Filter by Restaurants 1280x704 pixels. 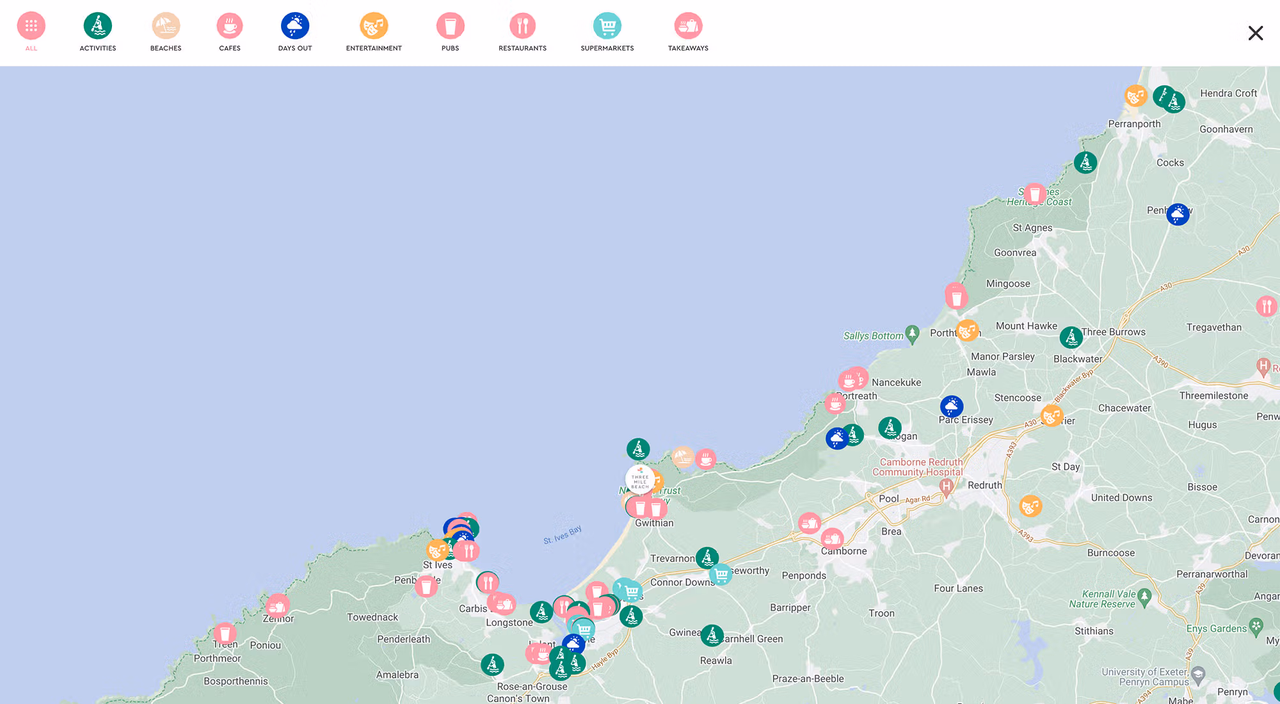[x=522, y=27]
